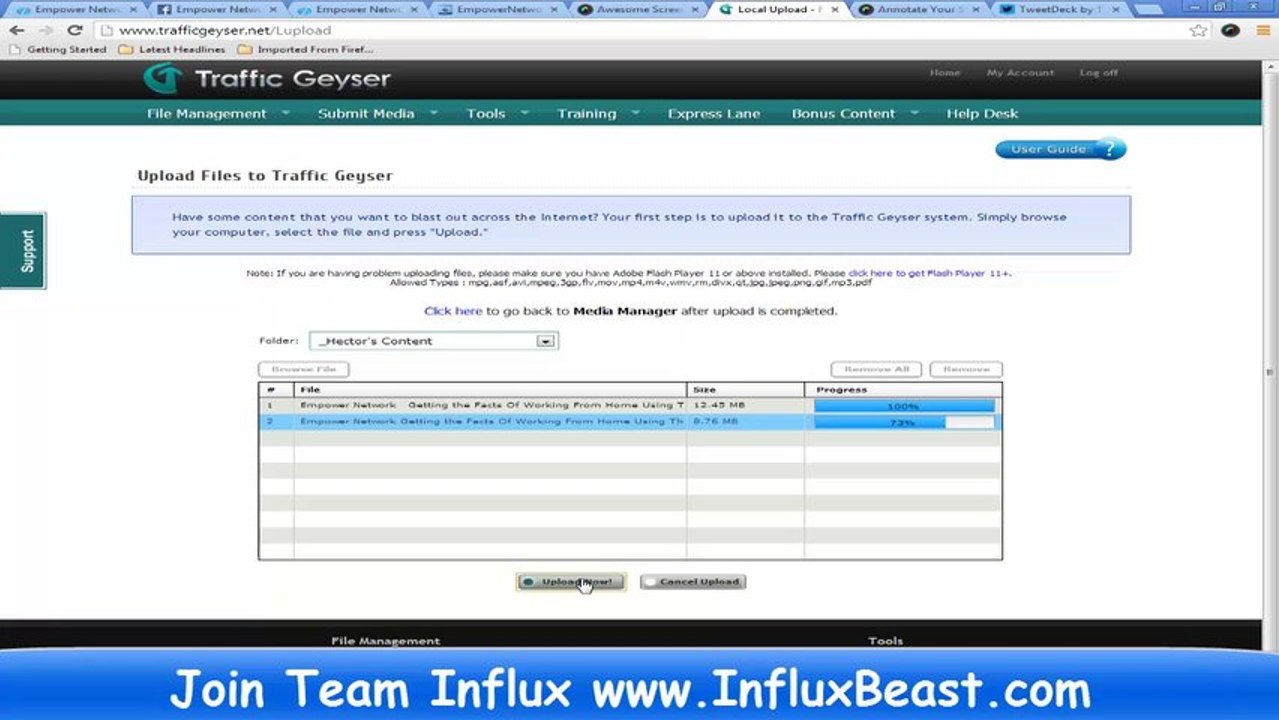1279x720 pixels.
Task: Click the Home link in the header
Action: coord(945,73)
